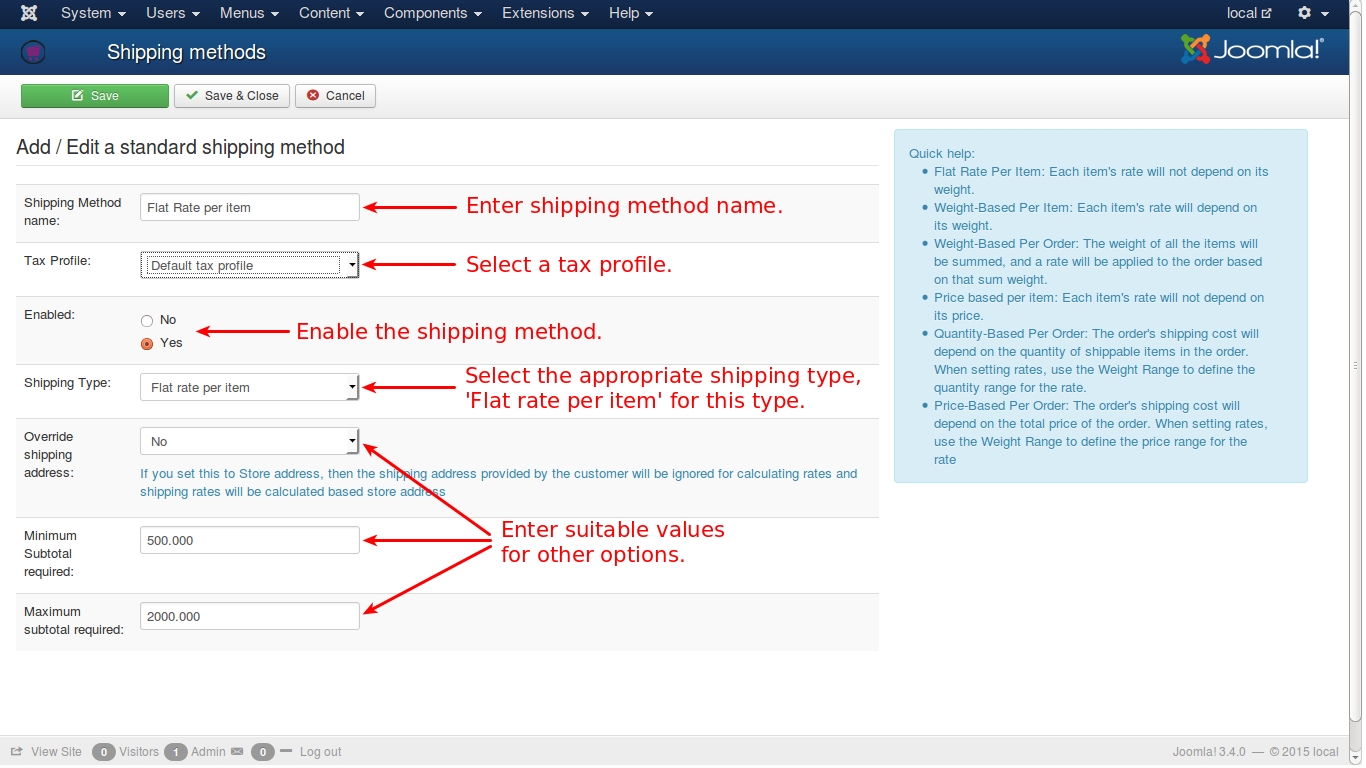Image resolution: width=1366 pixels, height=768 pixels.
Task: Click the vertical page scrollbar
Action: [1355, 368]
